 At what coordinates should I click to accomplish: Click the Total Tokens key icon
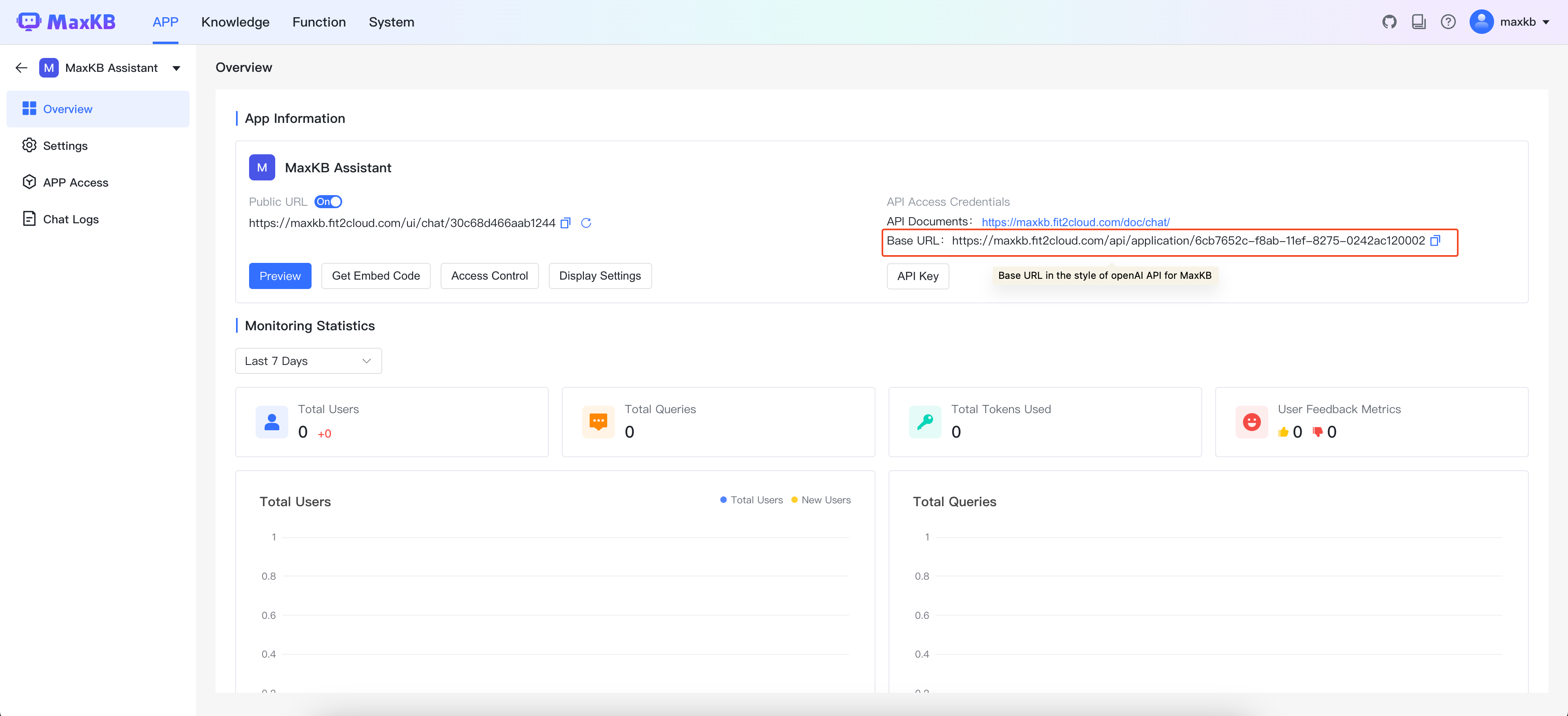[x=924, y=422]
